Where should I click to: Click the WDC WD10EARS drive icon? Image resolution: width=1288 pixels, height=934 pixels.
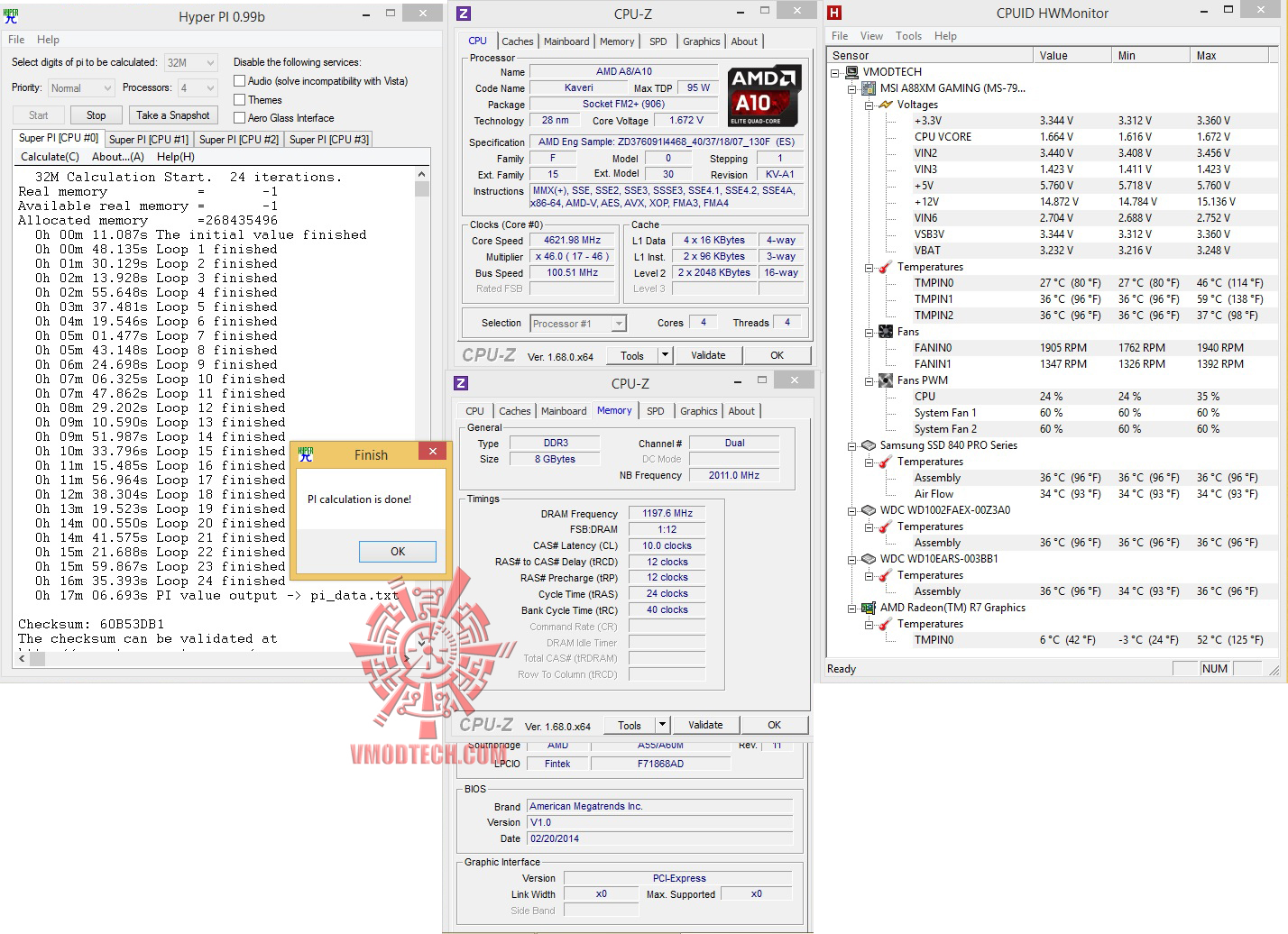869,559
